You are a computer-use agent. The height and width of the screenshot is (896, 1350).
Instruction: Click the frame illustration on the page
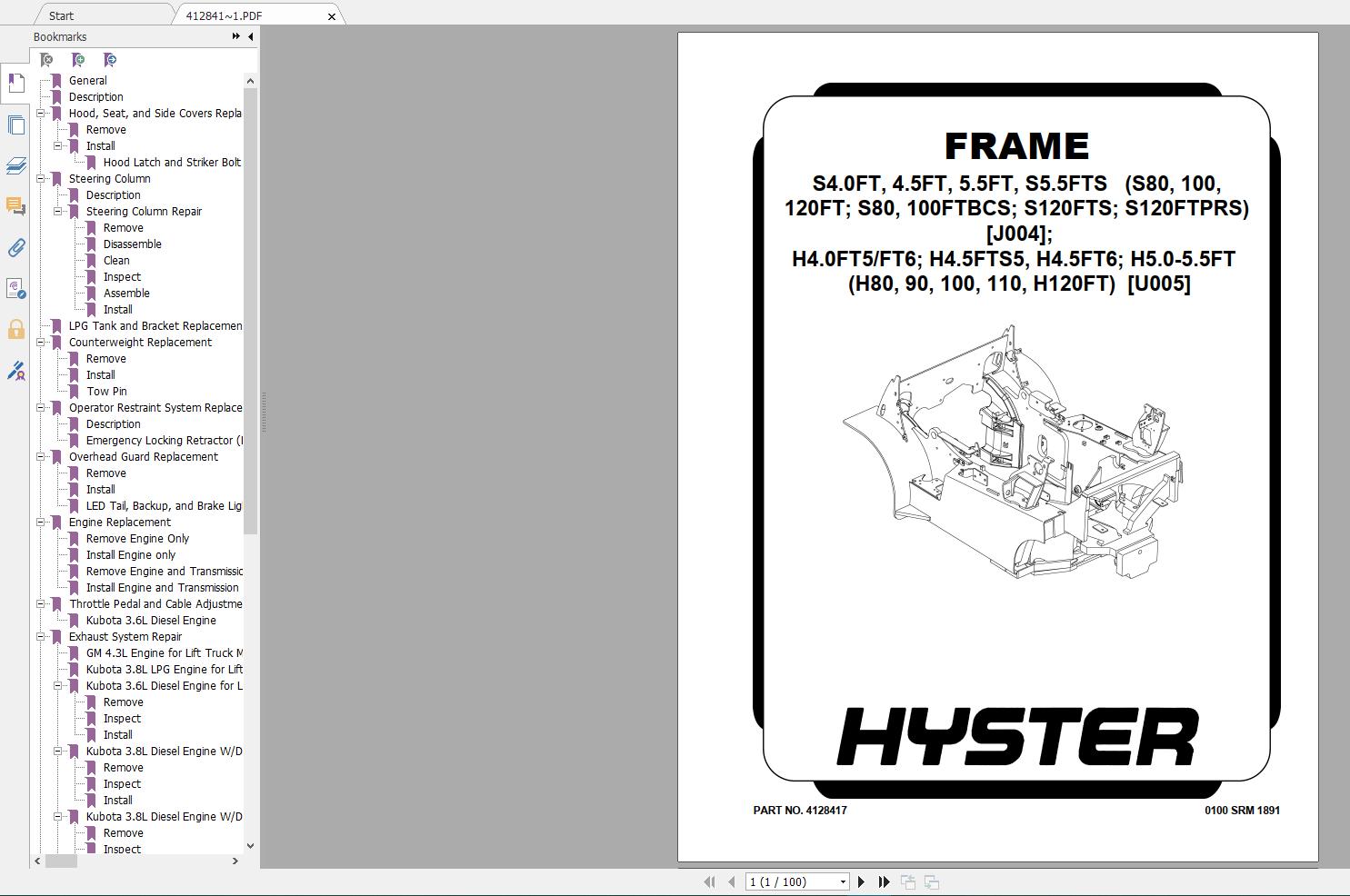pyautogui.click(x=1012, y=452)
